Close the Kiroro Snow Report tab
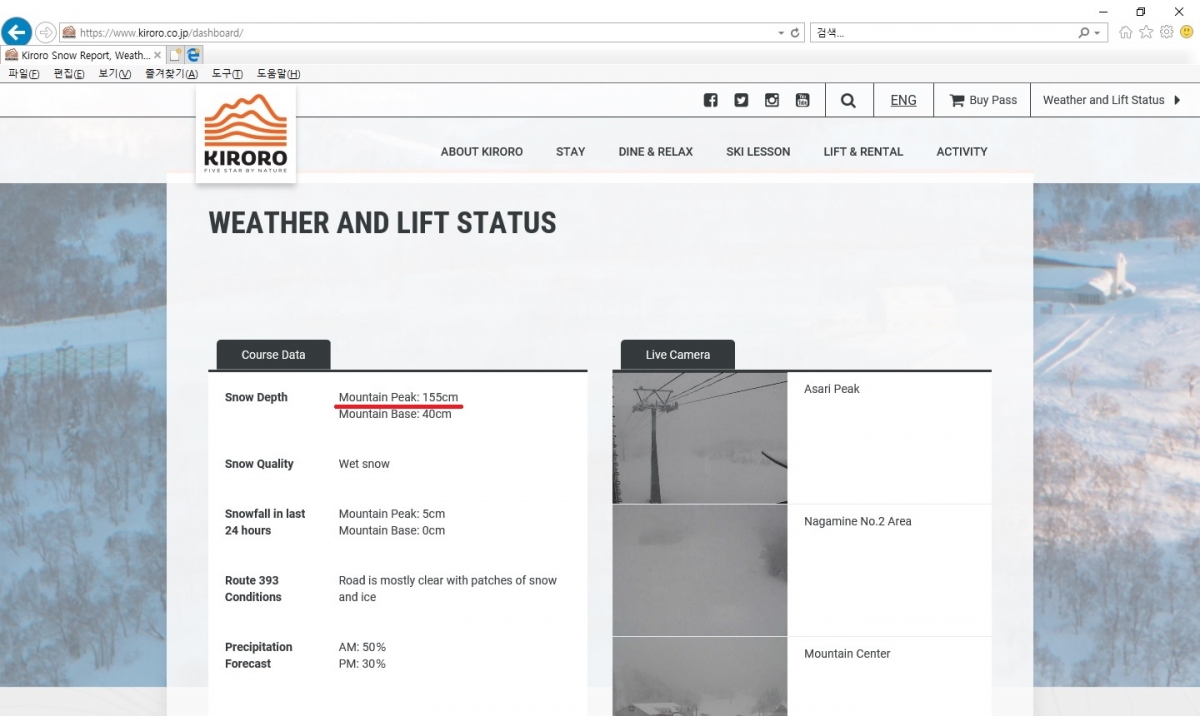The image size is (1200, 716). [157, 55]
